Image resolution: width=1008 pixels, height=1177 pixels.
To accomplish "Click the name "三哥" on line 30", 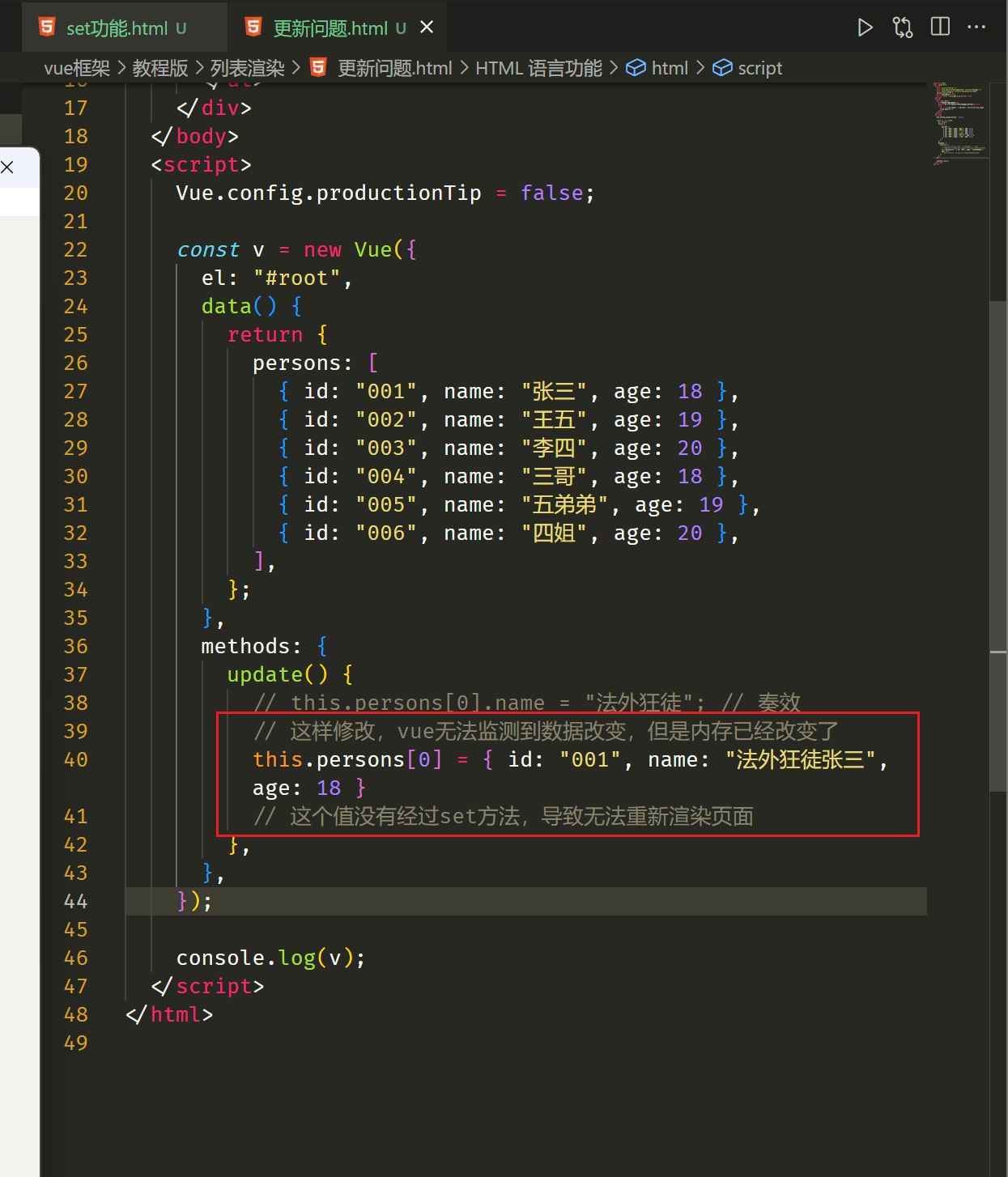I will 555,476.
